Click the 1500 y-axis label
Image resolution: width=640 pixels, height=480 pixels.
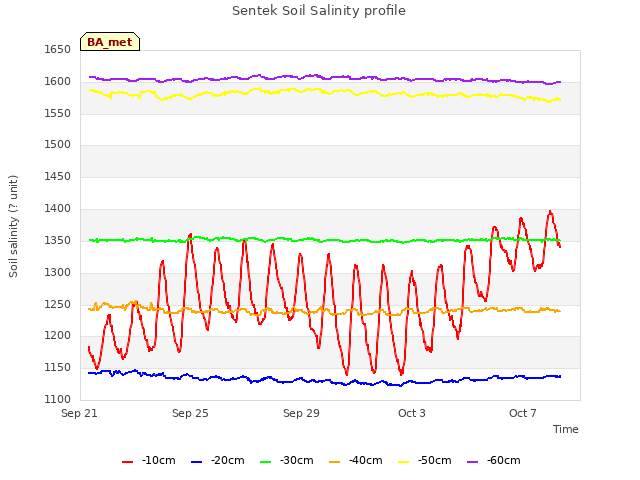[x=58, y=144]
